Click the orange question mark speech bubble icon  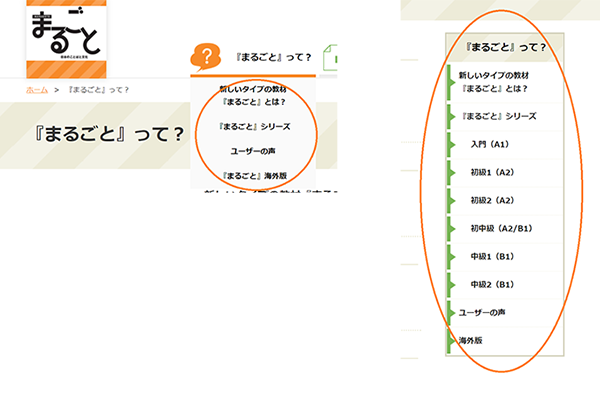206,57
